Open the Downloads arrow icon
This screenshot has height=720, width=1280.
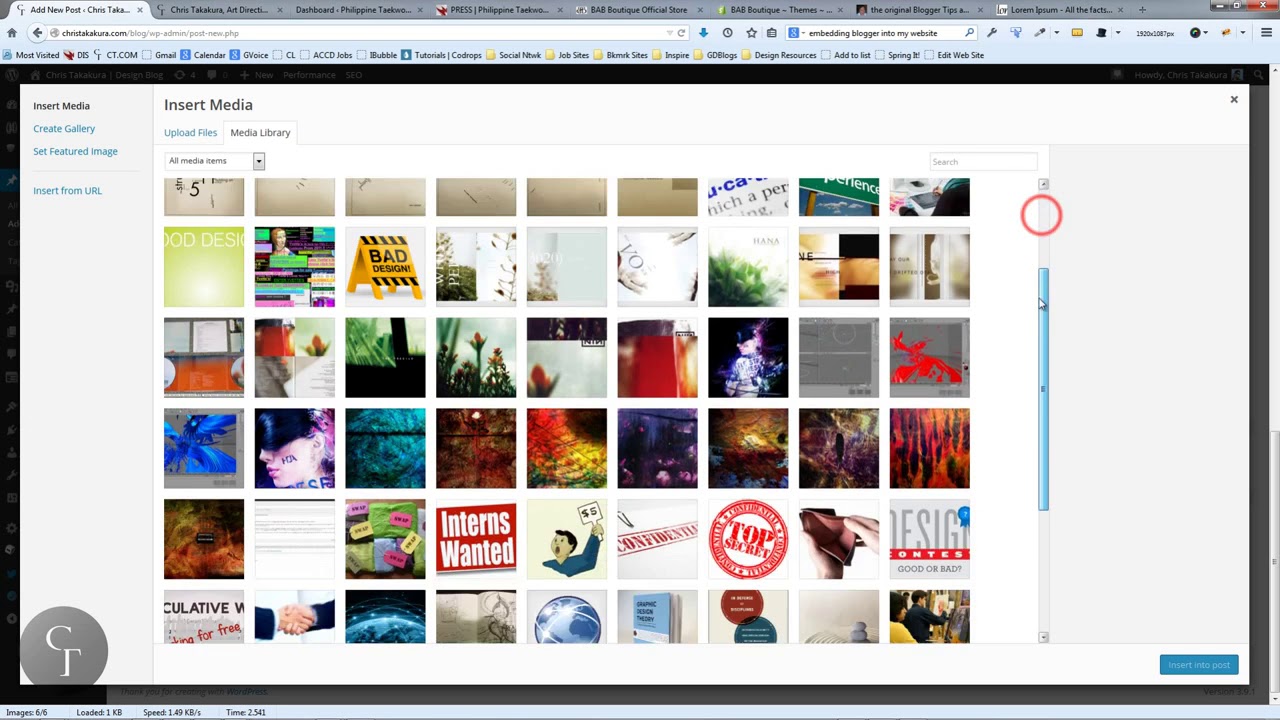pyautogui.click(x=703, y=33)
